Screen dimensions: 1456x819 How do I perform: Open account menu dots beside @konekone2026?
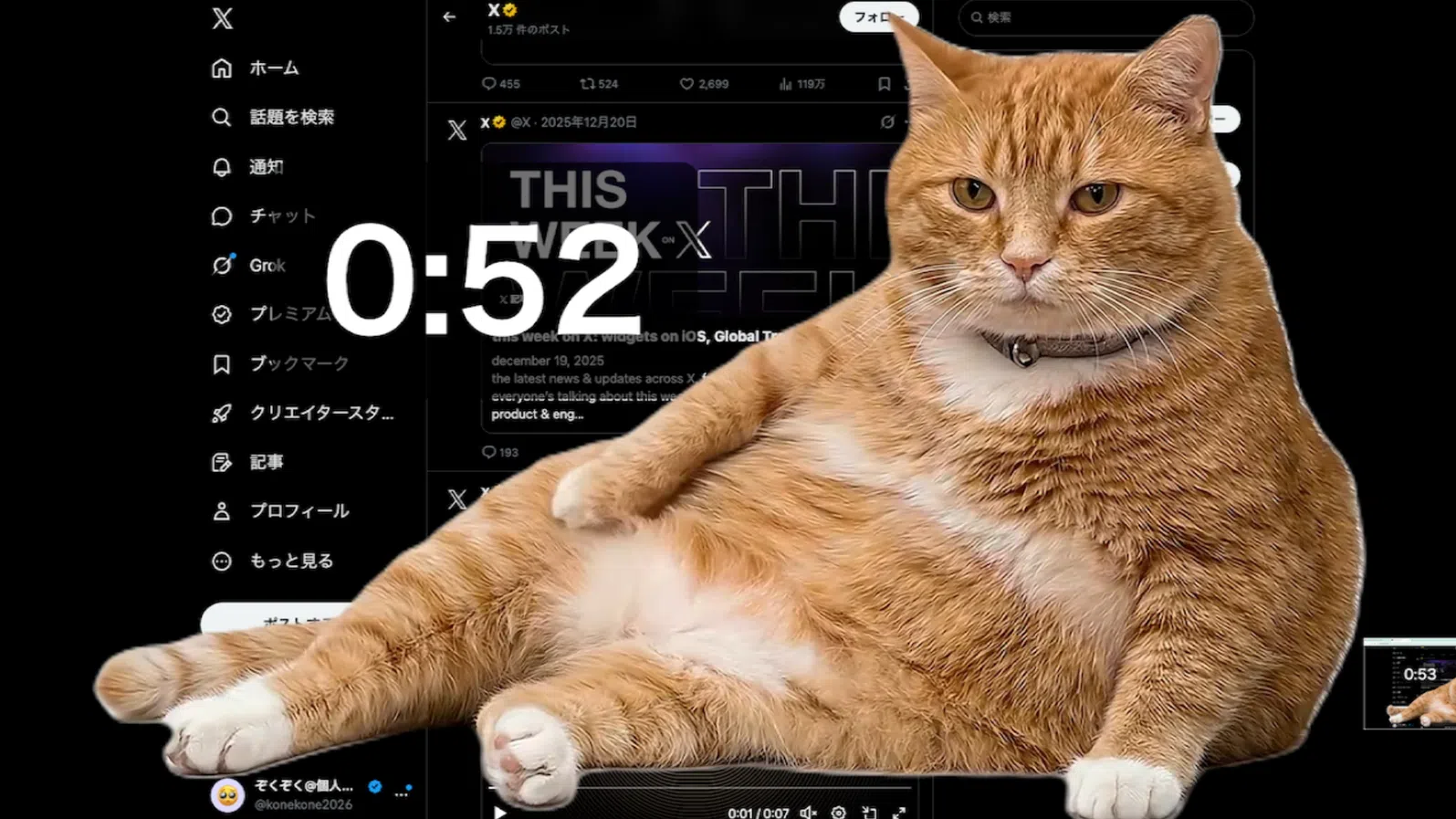click(402, 794)
